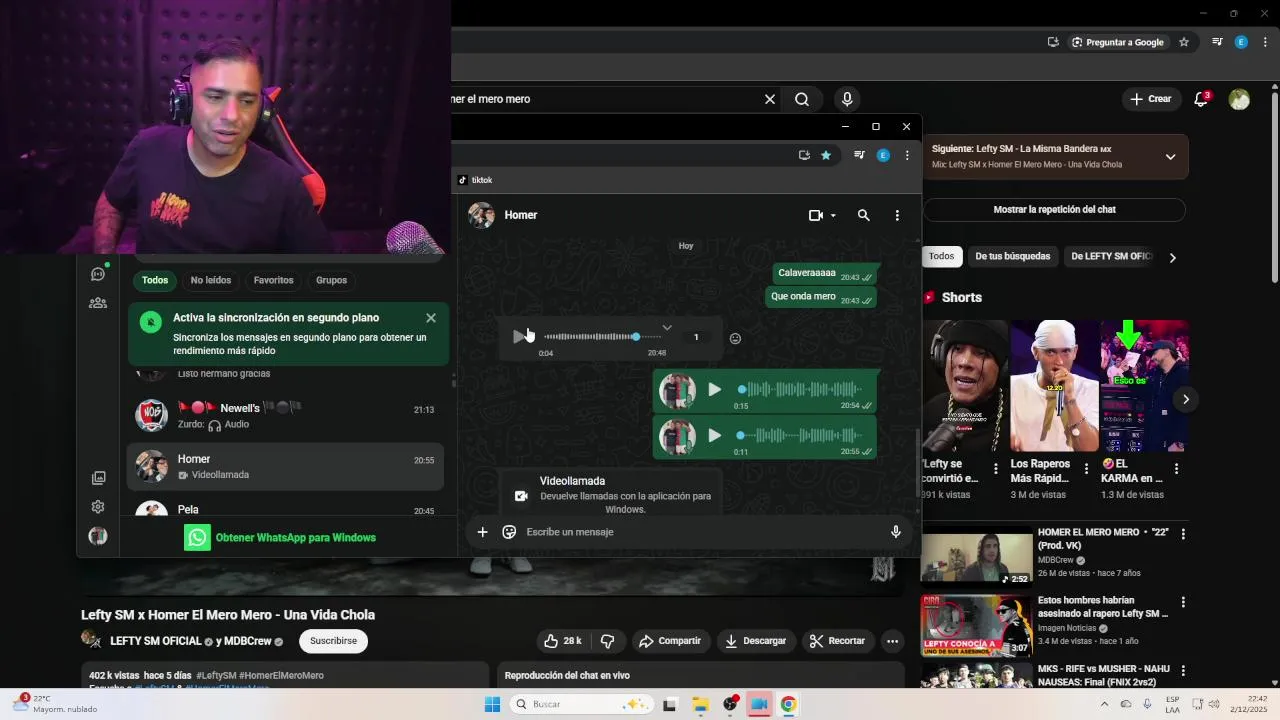Click Descargar under the video
The width and height of the screenshot is (1280, 720).
point(756,641)
